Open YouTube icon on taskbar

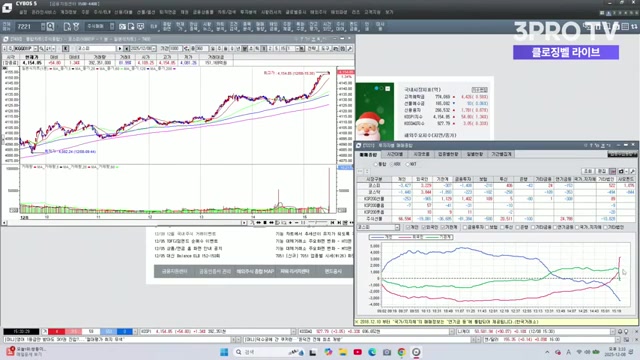tap(358, 352)
